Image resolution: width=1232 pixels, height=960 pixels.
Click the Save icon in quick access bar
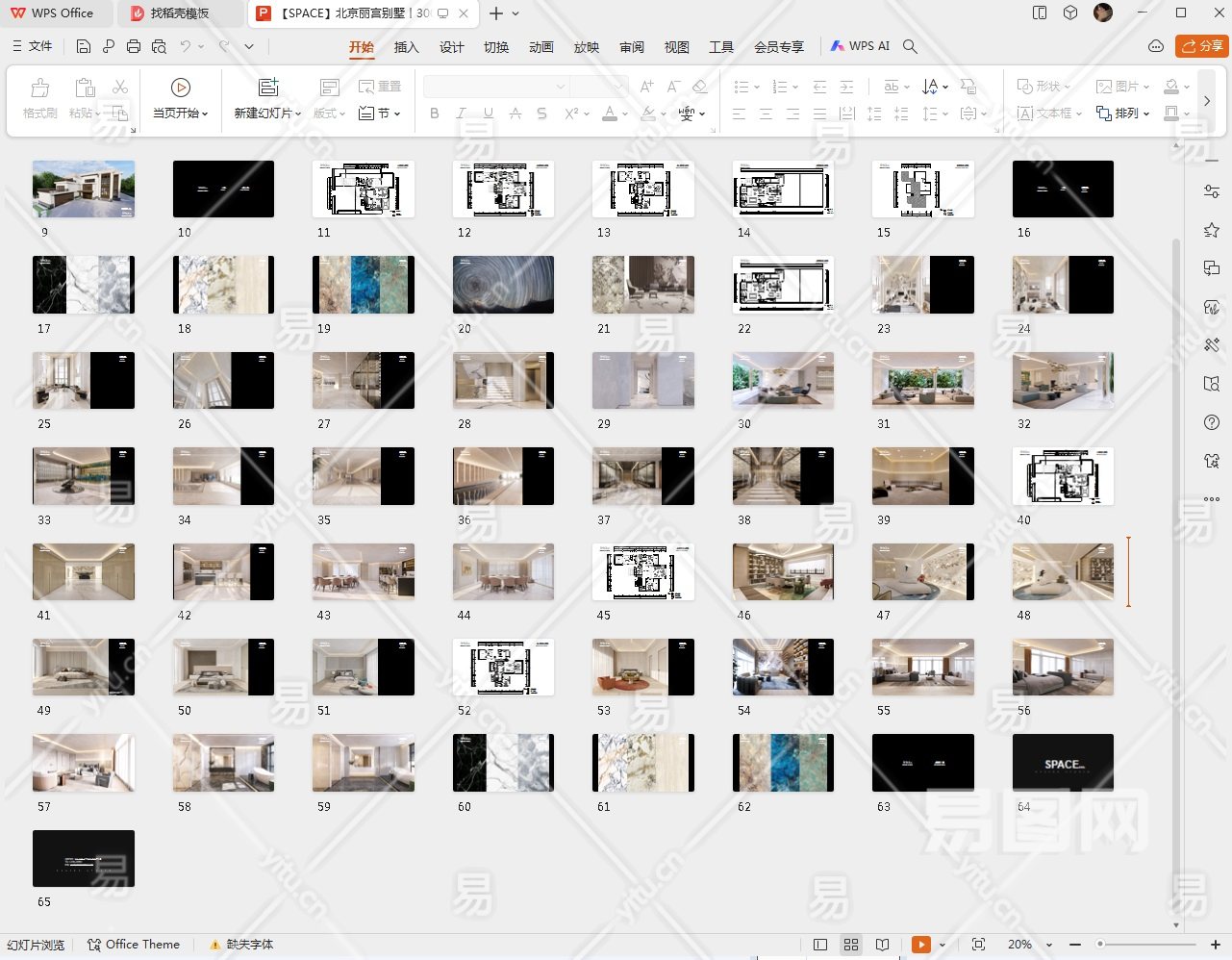tap(84, 46)
